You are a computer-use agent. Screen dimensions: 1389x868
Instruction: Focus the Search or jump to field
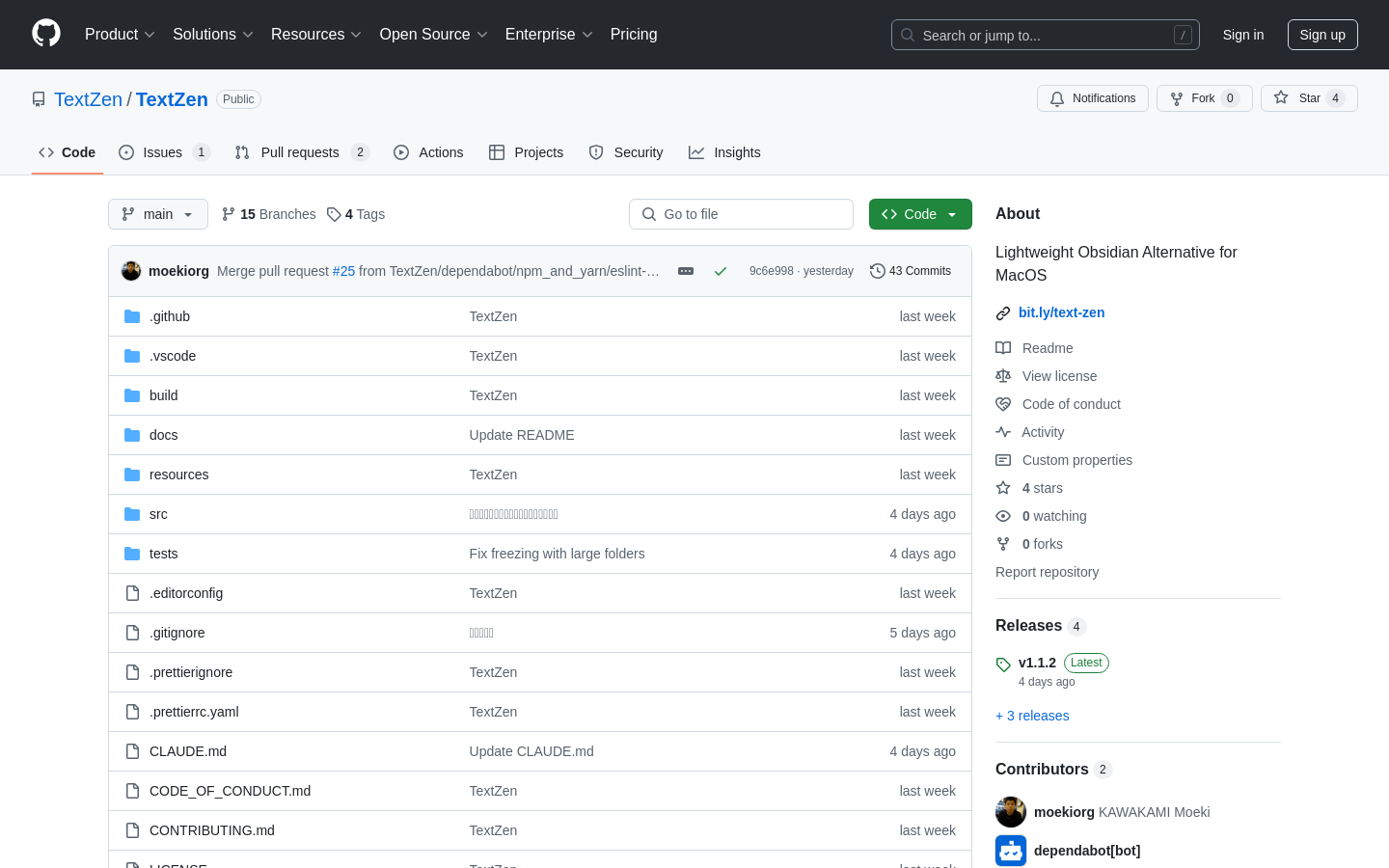coord(1046,35)
